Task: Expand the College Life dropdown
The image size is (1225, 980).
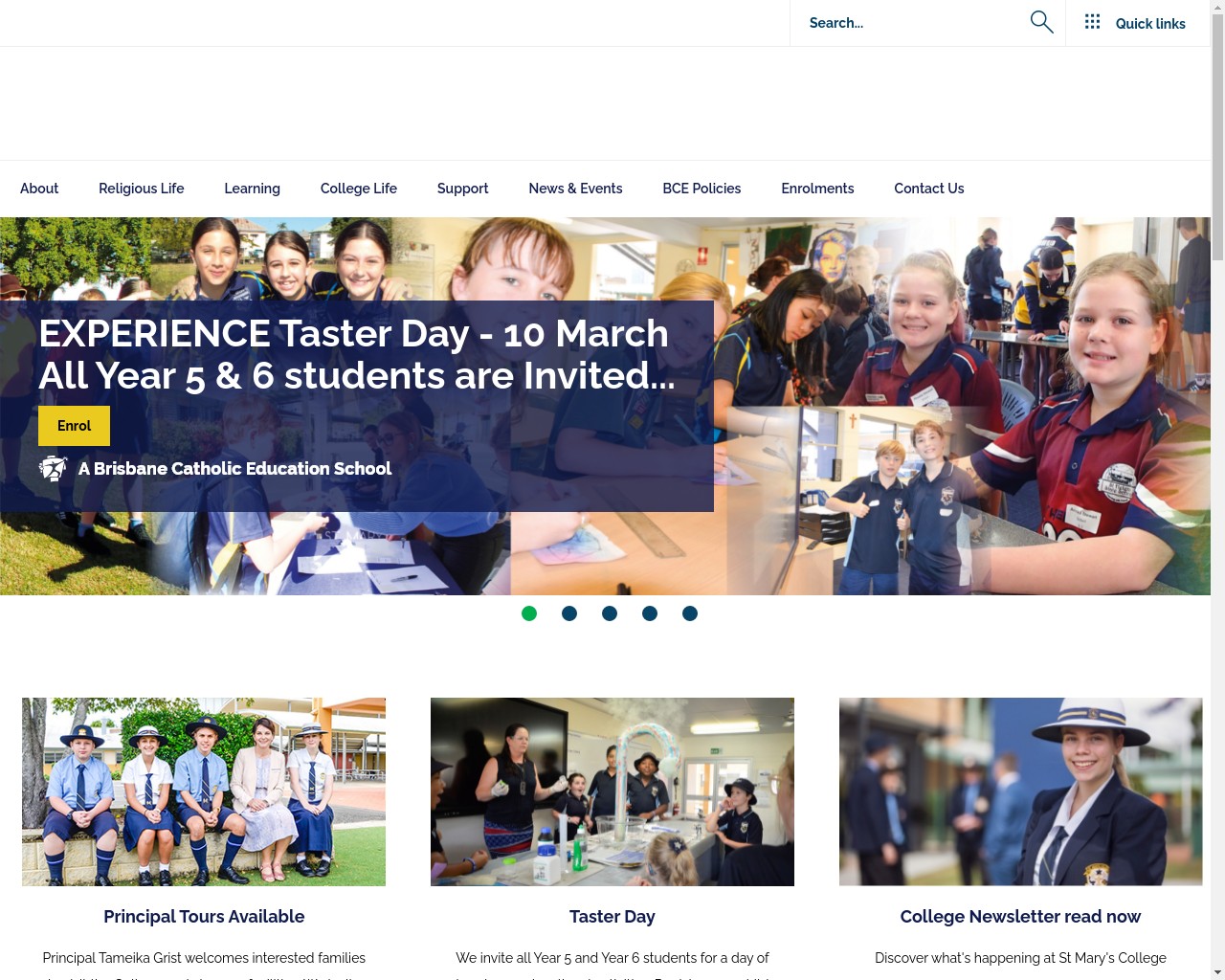Action: 358,189
